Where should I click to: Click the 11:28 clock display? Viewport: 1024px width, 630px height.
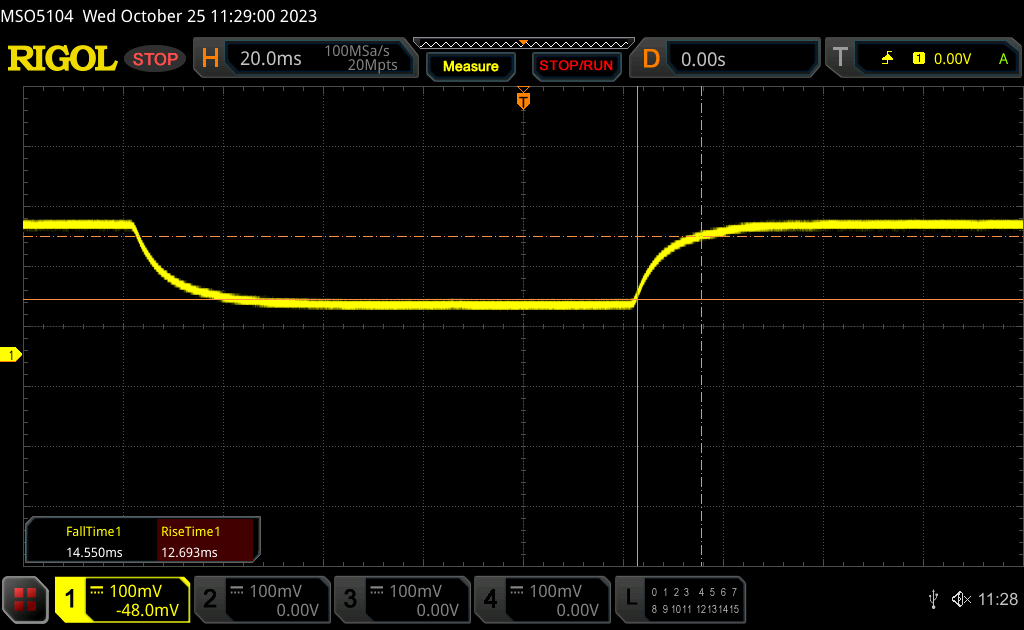tap(998, 599)
